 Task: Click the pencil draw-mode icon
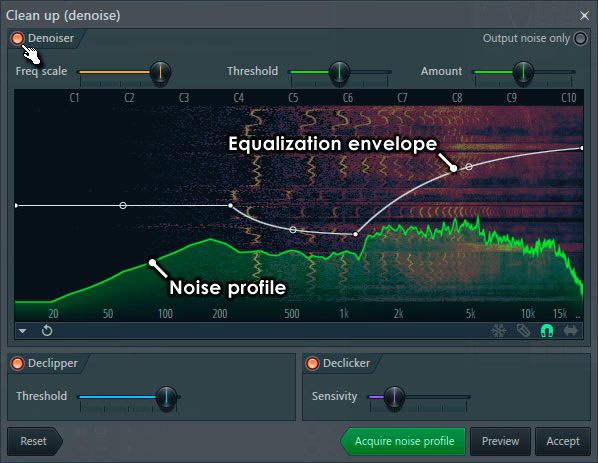point(523,331)
